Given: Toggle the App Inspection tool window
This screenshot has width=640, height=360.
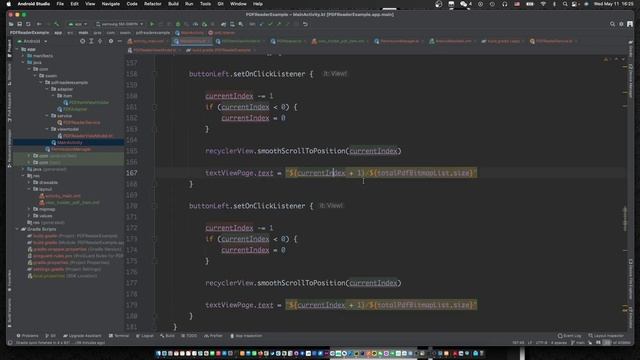Looking at the screenshot, I should point(246,336).
